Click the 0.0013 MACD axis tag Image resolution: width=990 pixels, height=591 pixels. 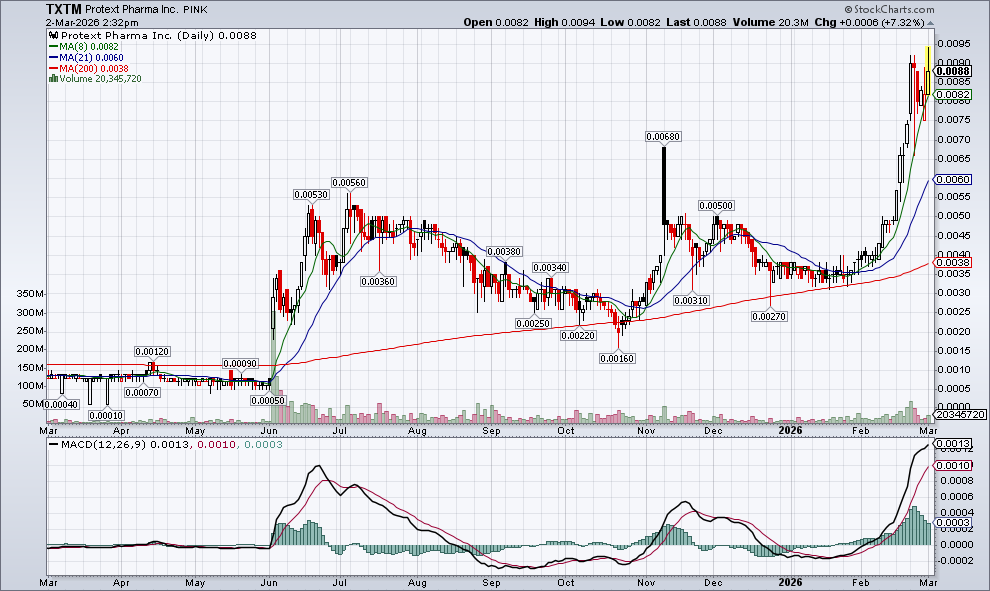click(953, 444)
